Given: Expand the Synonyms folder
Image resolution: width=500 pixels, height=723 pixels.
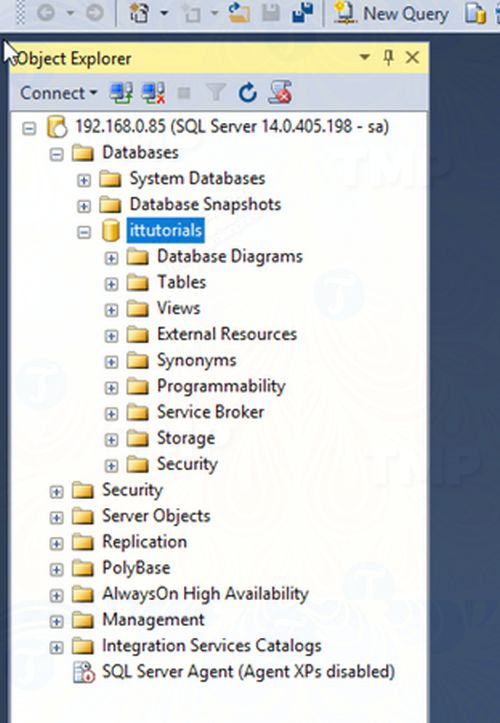Looking at the screenshot, I should [x=111, y=362].
